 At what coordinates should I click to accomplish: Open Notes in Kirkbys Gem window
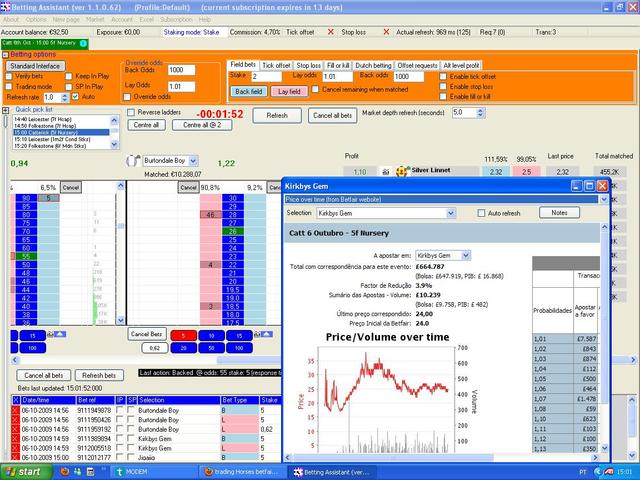(x=559, y=213)
